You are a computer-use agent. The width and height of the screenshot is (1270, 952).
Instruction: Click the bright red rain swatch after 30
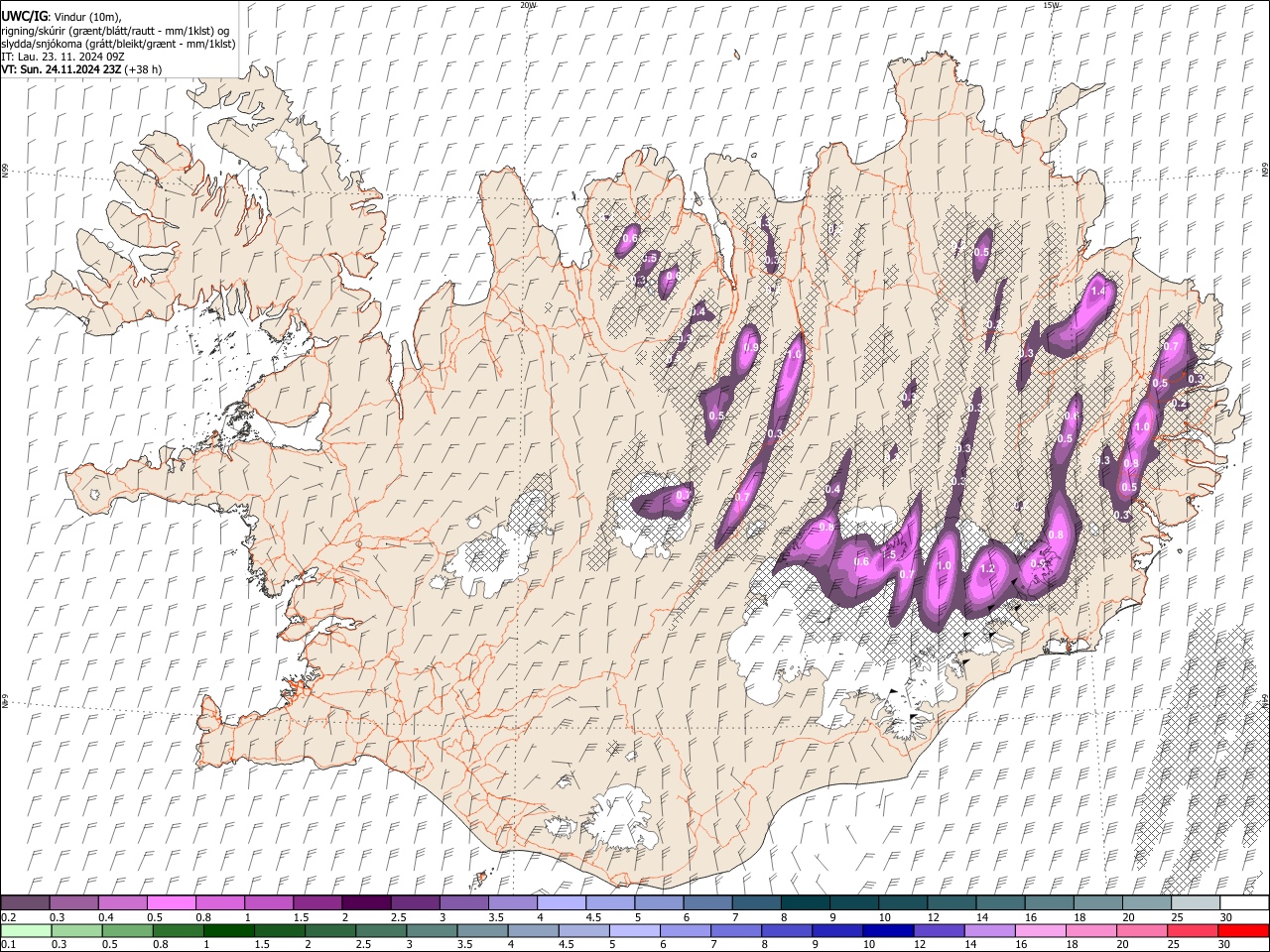[1244, 930]
